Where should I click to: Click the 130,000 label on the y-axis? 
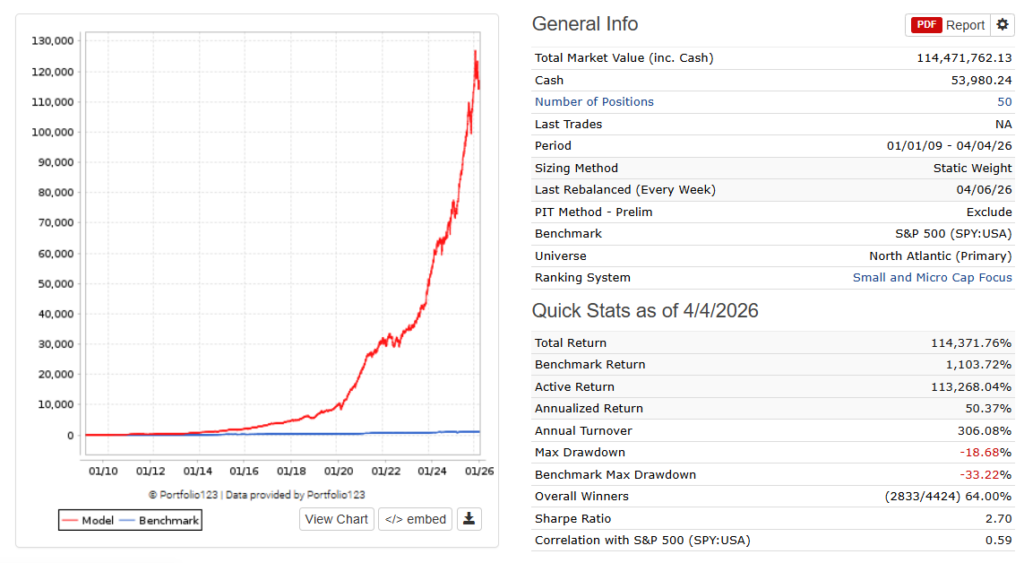pyautogui.click(x=53, y=41)
